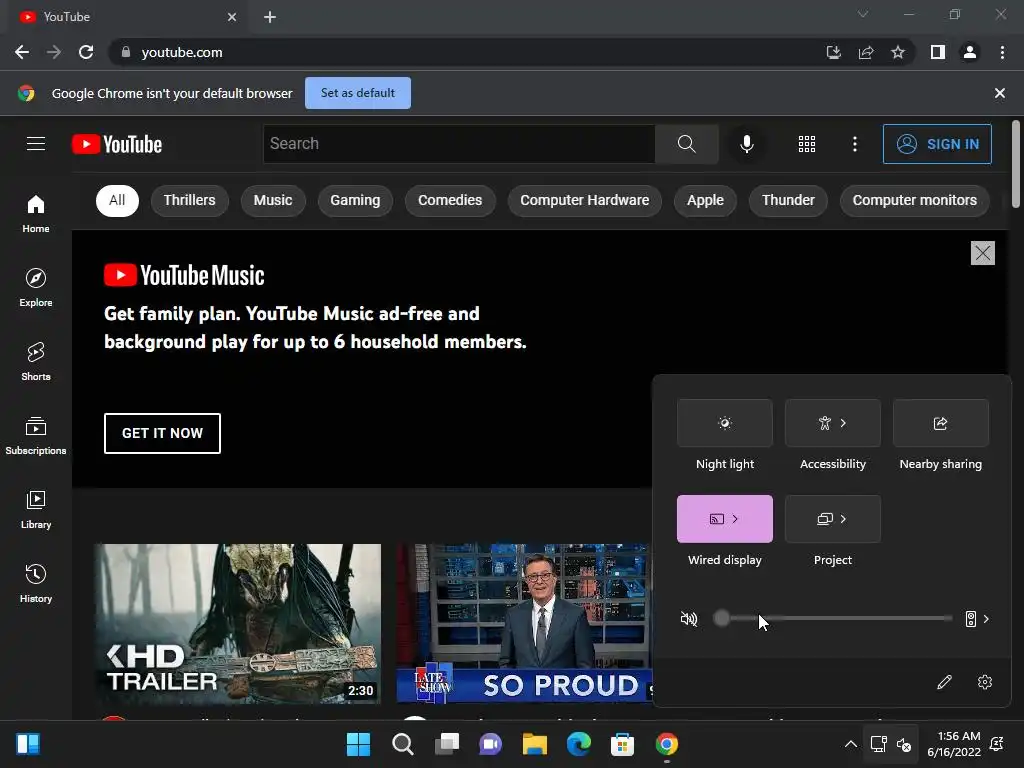Open History in the YouTube sidebar
Image resolution: width=1024 pixels, height=768 pixels.
tap(36, 583)
